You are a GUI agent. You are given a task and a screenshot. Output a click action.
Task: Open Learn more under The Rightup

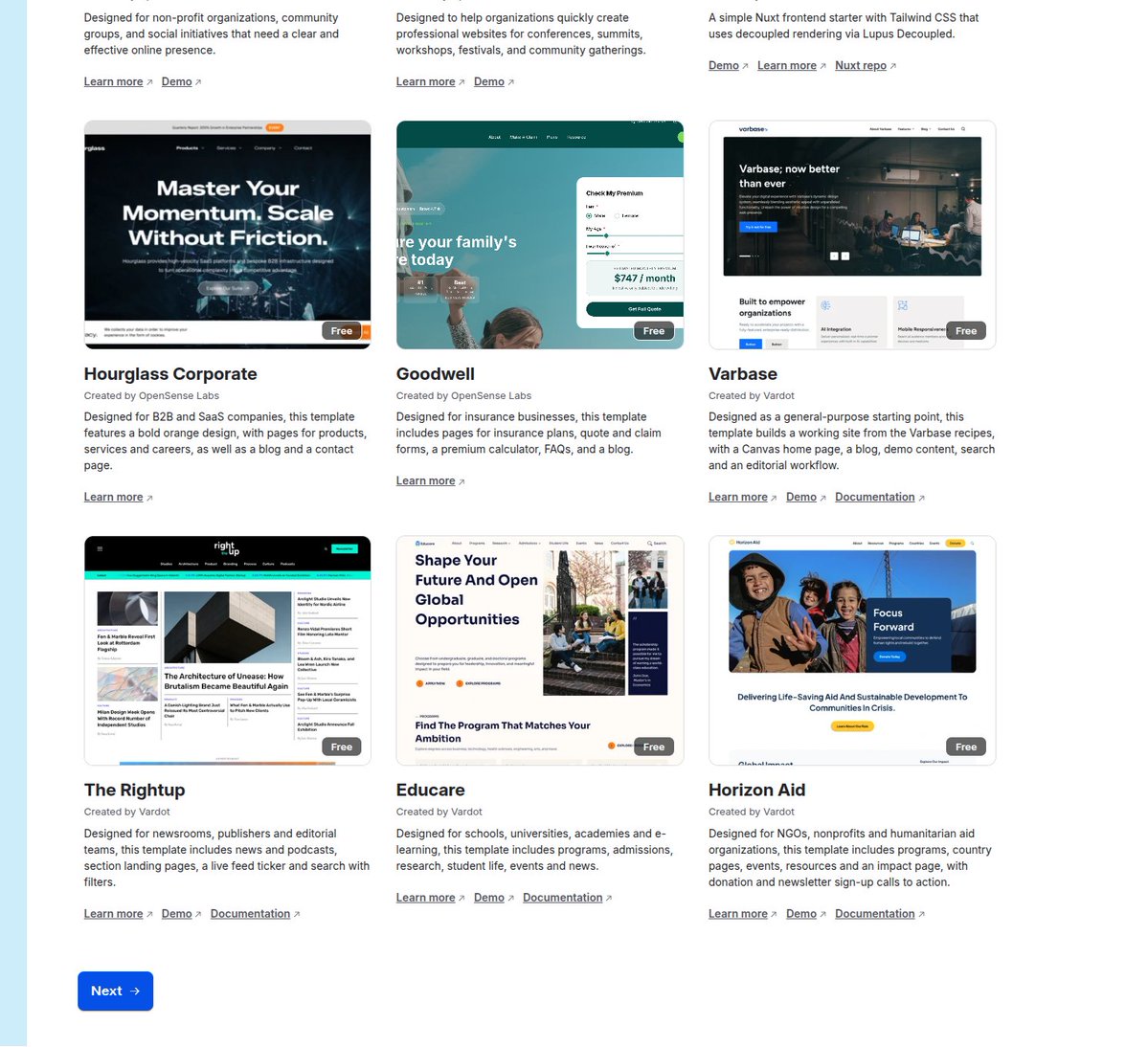tap(114, 914)
